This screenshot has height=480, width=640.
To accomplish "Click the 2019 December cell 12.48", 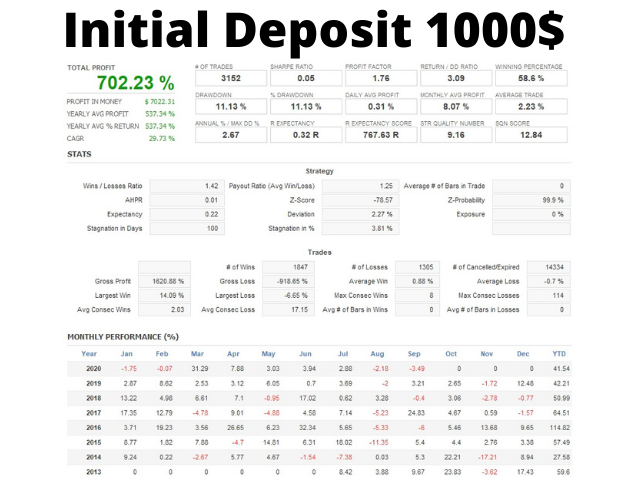I will (525, 384).
